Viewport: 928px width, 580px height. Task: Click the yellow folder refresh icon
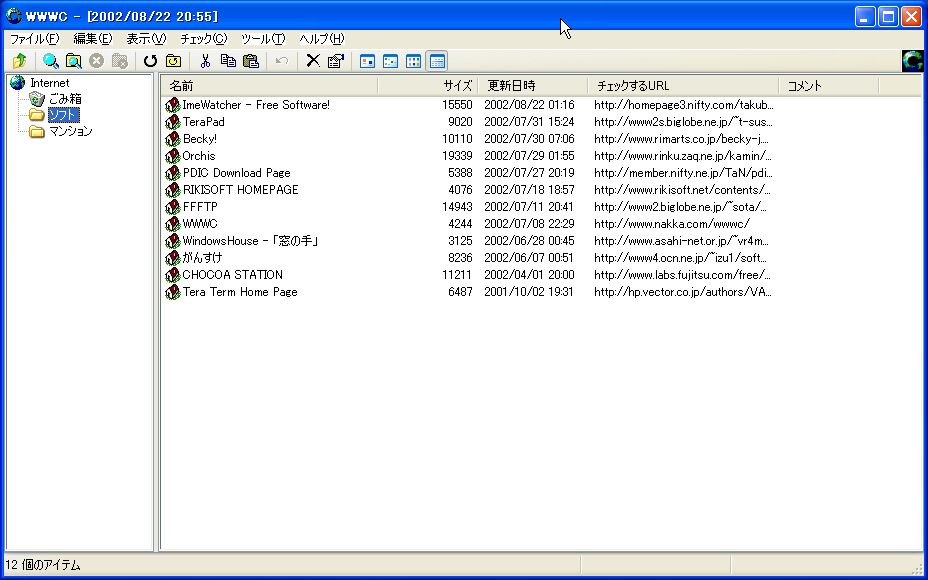(x=173, y=61)
